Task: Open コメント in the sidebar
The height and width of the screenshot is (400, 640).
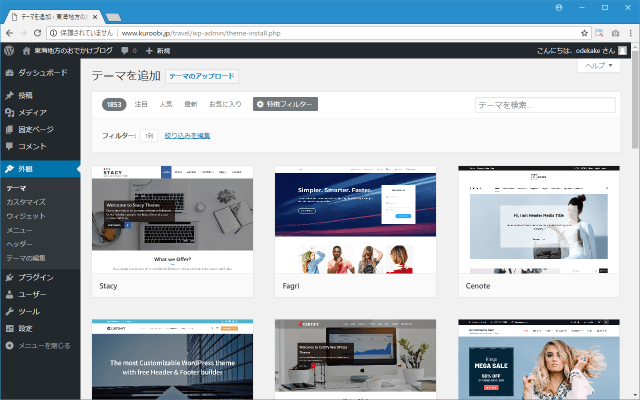Action: [x=40, y=146]
